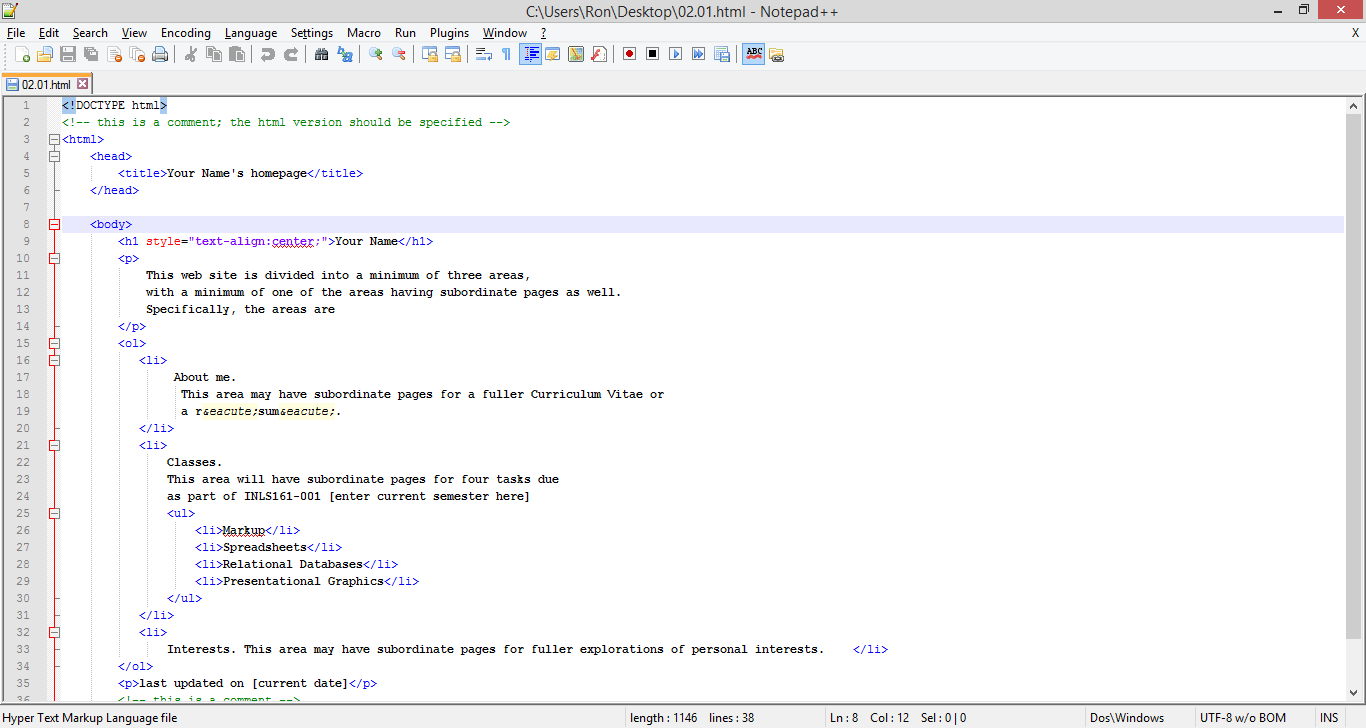Screen dimensions: 1366x728
Task: Click the UTF-8 w/o BOM status field
Action: tap(1243, 718)
